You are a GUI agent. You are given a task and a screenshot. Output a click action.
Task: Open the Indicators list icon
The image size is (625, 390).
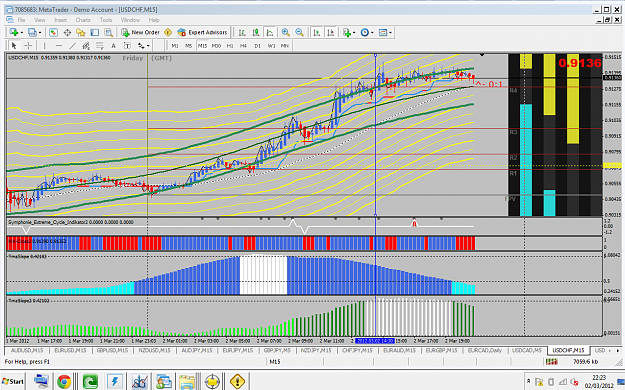pyautogui.click(x=346, y=32)
